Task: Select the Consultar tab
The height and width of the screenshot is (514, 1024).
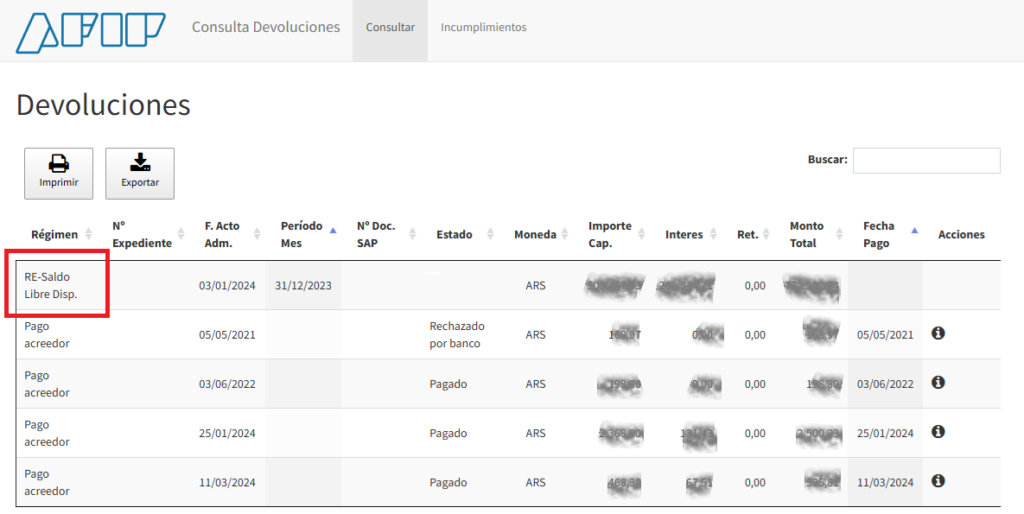Action: (390, 27)
